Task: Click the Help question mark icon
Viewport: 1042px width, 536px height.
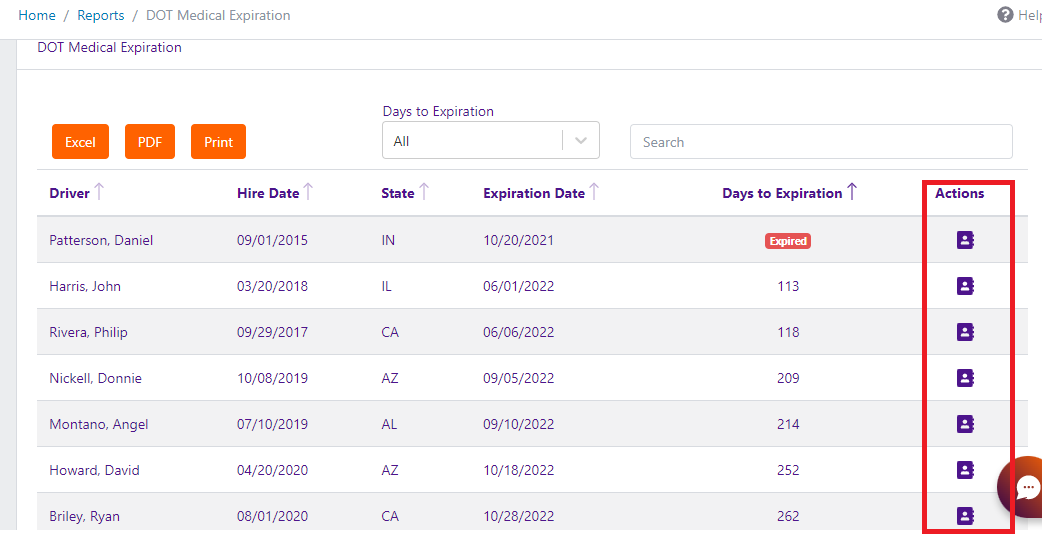Action: pyautogui.click(x=1005, y=15)
